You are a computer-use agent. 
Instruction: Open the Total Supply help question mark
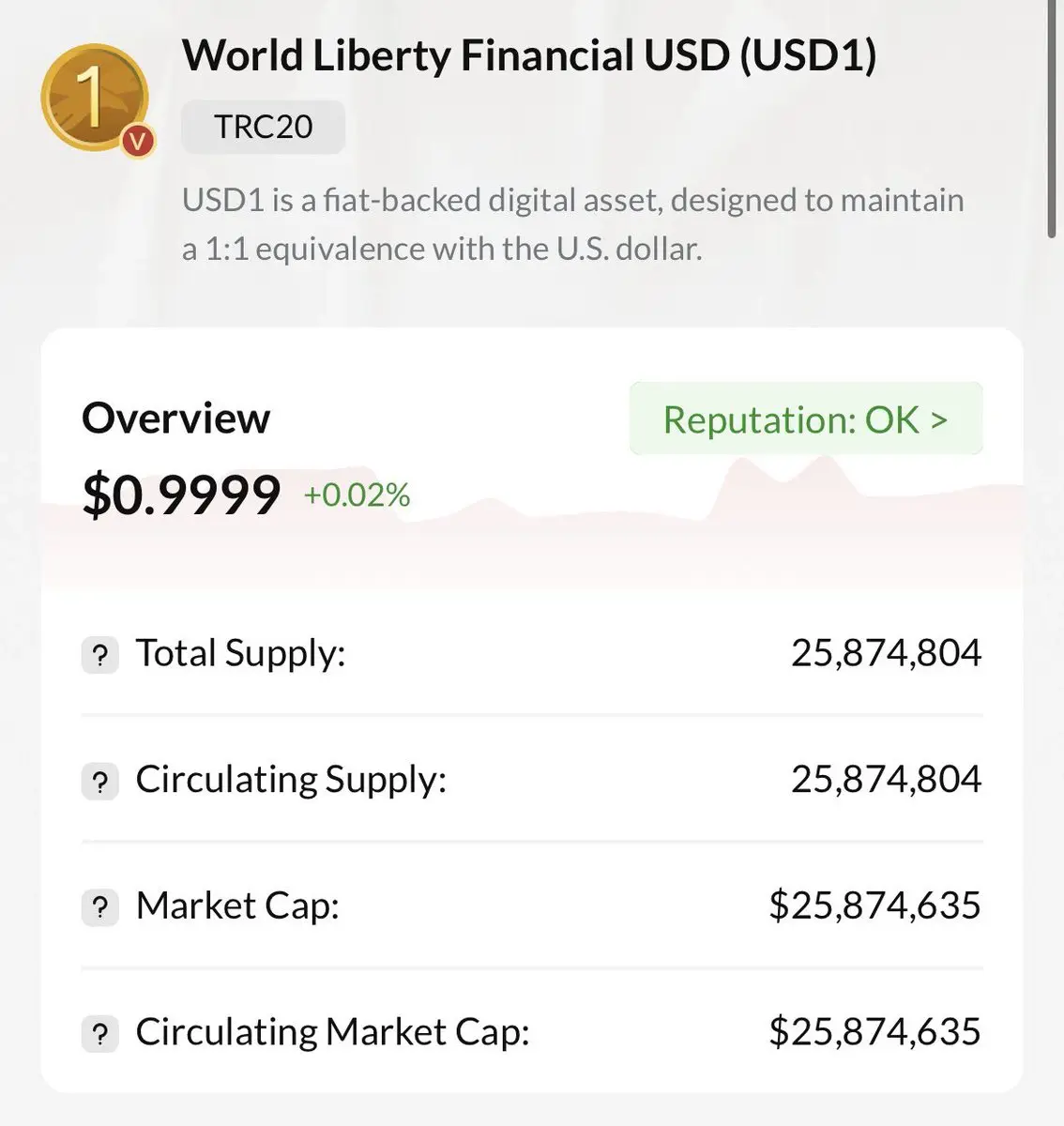(x=100, y=655)
